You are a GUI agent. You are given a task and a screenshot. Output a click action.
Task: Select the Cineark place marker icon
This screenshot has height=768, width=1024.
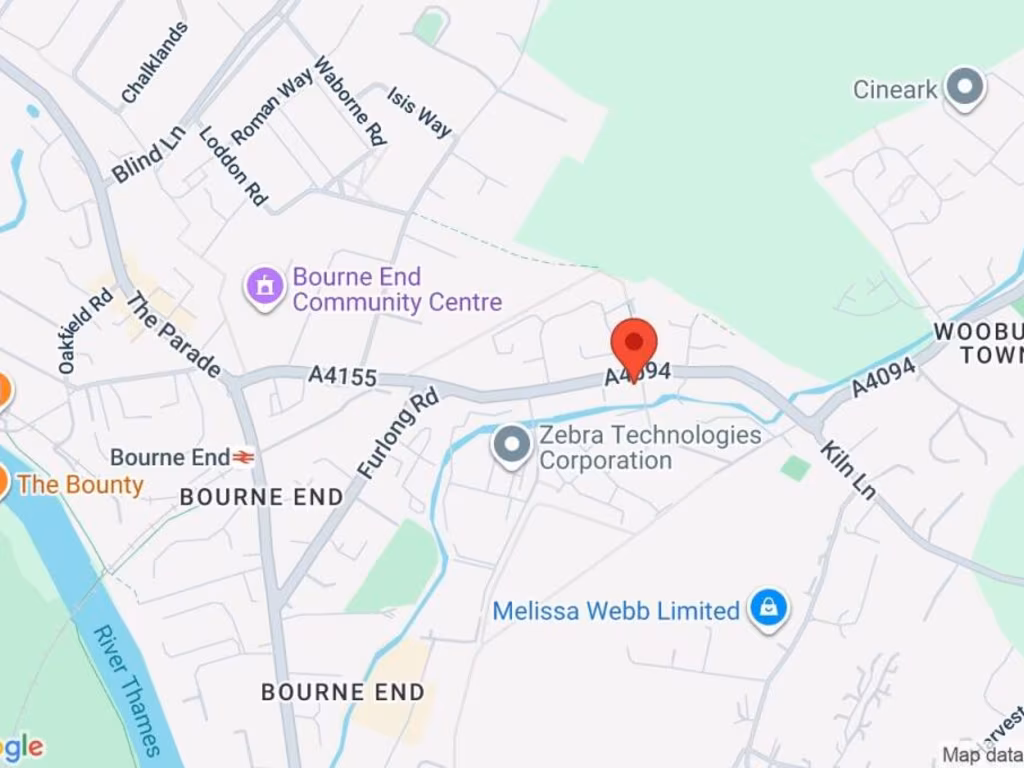[966, 89]
